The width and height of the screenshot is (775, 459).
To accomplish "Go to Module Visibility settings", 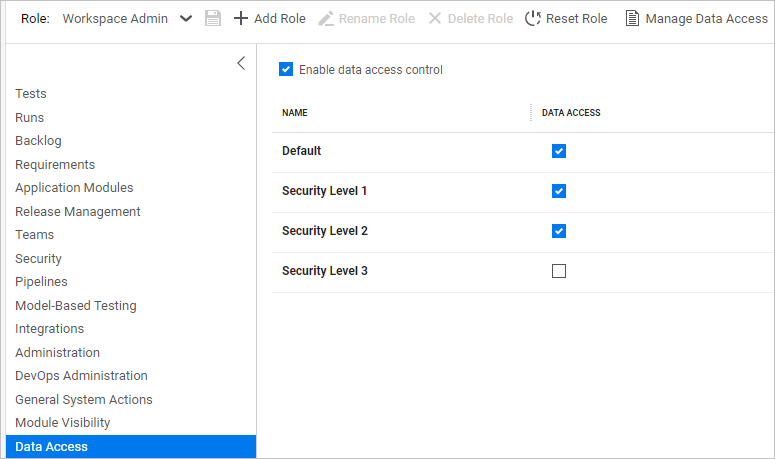I will tap(62, 423).
